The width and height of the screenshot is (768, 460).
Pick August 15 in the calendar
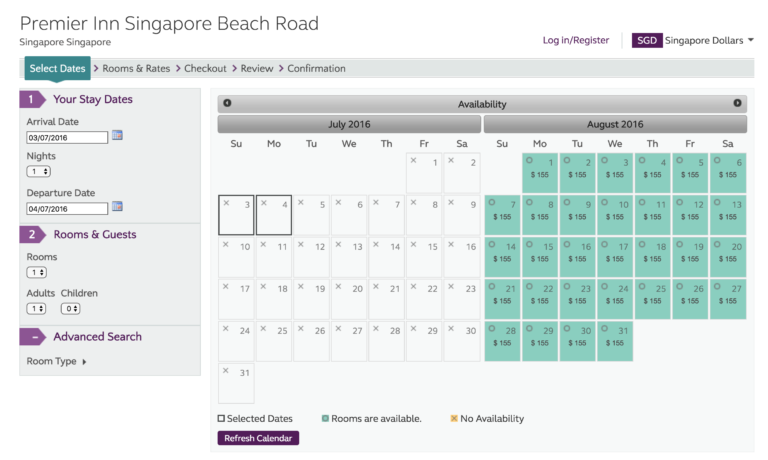click(x=540, y=257)
